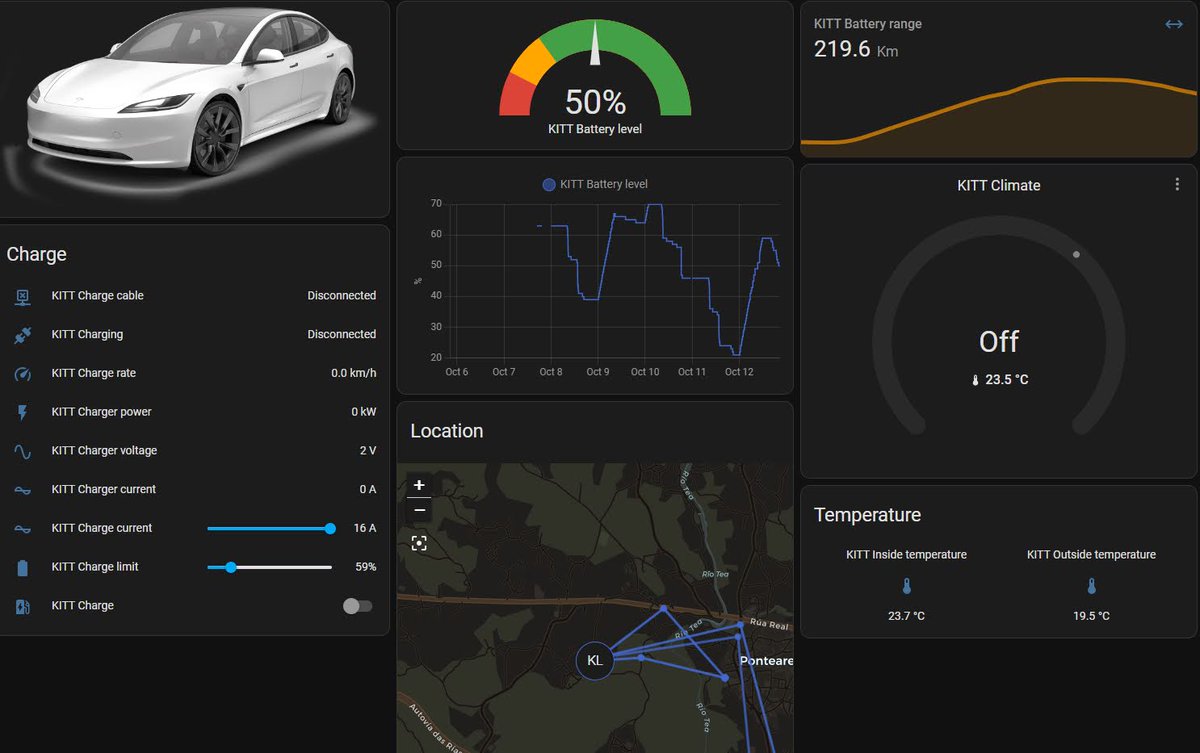Click the 0 A charger current value
This screenshot has height=753, width=1200.
368,490
